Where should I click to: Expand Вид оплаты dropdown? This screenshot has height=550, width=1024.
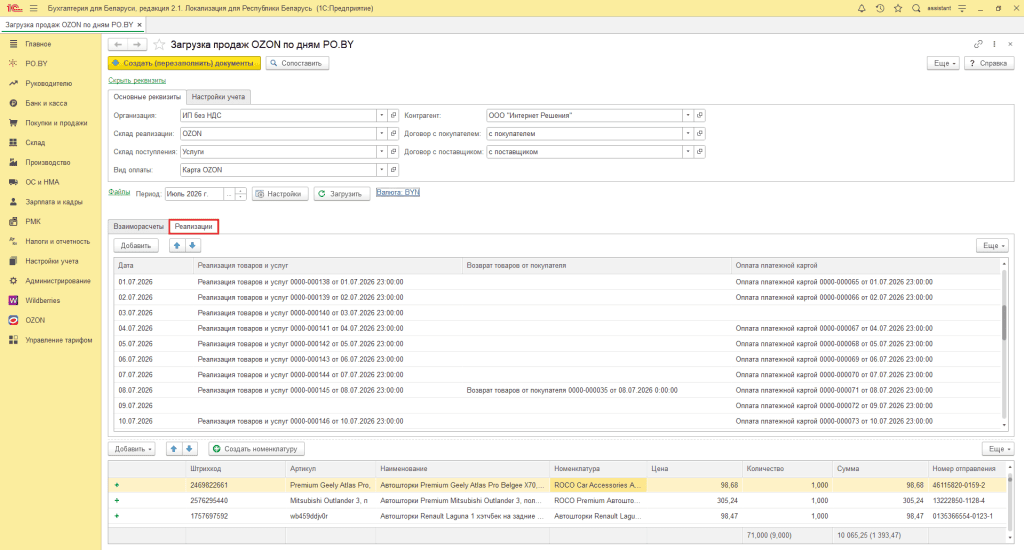pyautogui.click(x=381, y=170)
